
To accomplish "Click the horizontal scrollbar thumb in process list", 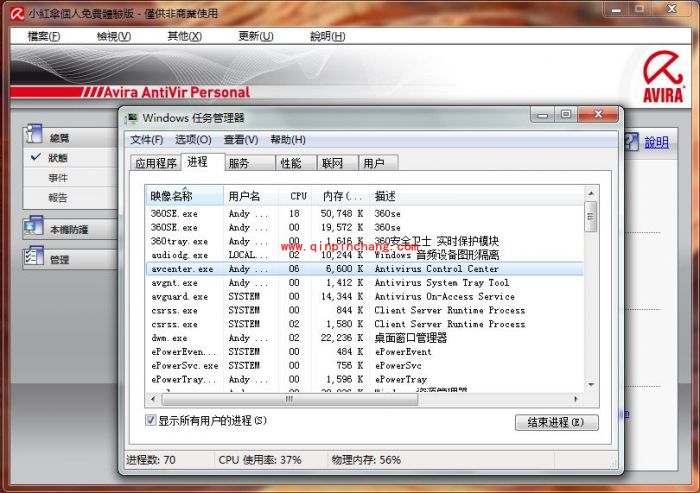I will coord(290,398).
